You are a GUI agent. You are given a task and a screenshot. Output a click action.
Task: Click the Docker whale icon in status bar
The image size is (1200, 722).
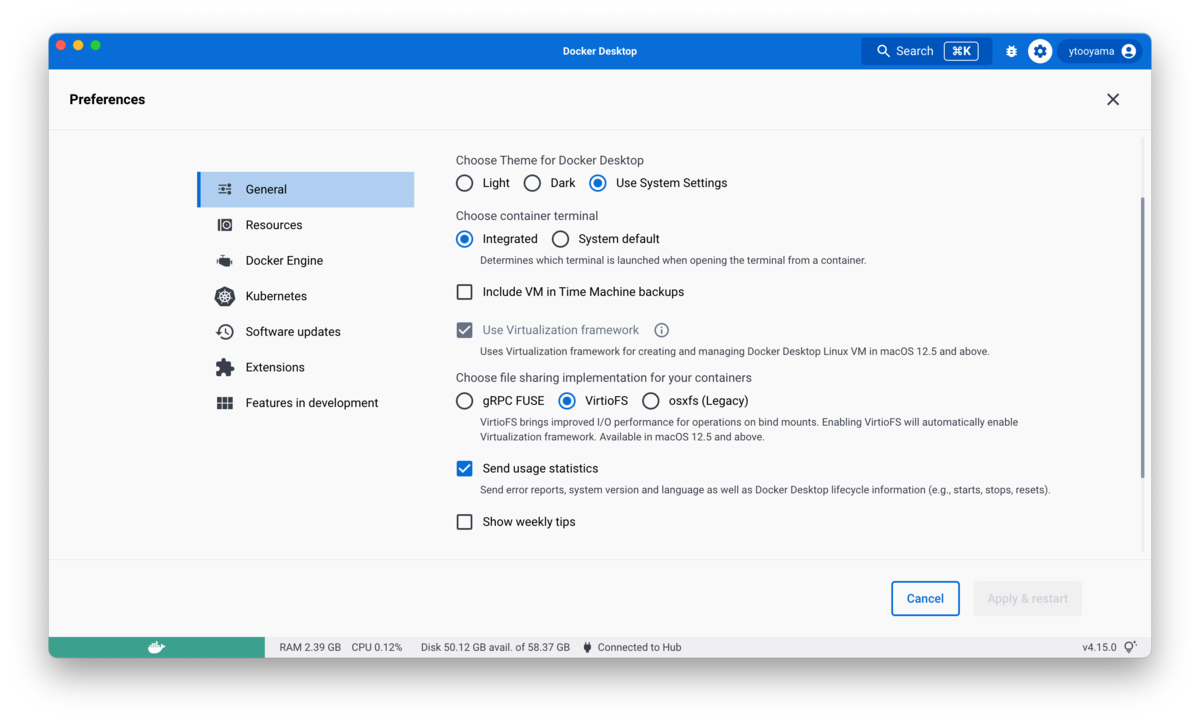click(156, 647)
